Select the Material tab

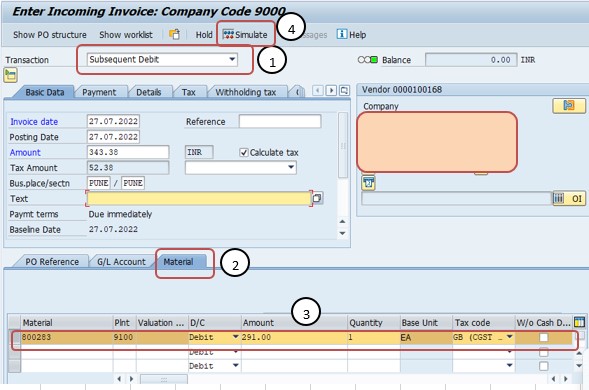[x=178, y=262]
